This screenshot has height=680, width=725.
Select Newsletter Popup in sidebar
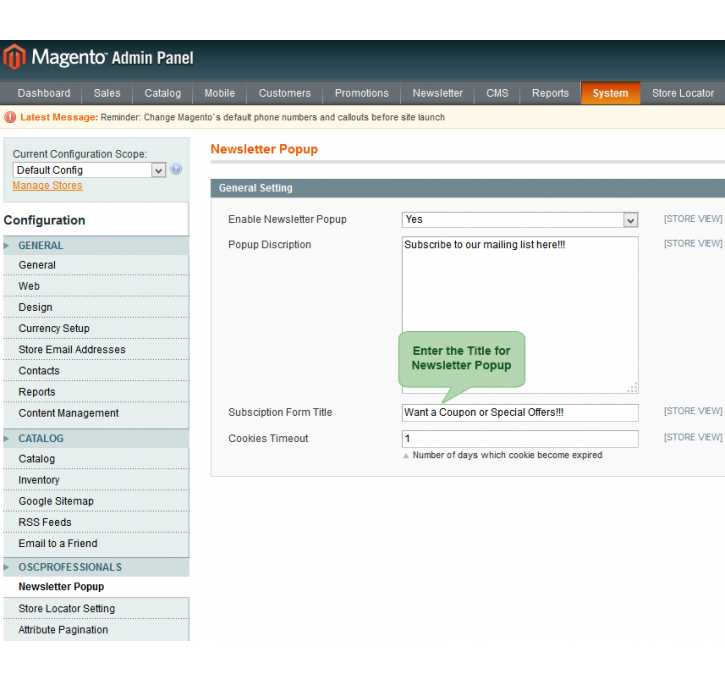click(96, 587)
